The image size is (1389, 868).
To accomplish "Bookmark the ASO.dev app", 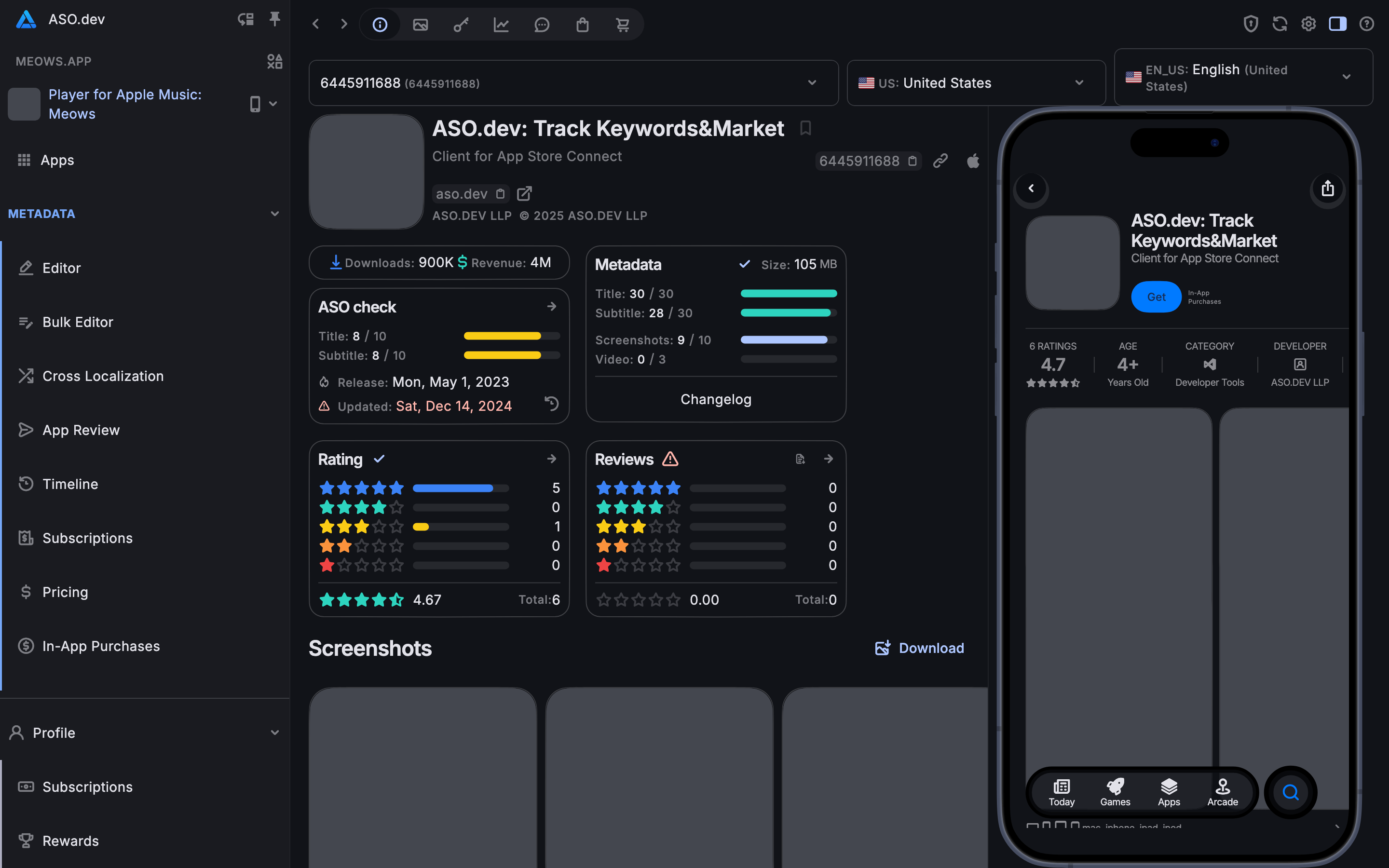I will click(x=805, y=128).
